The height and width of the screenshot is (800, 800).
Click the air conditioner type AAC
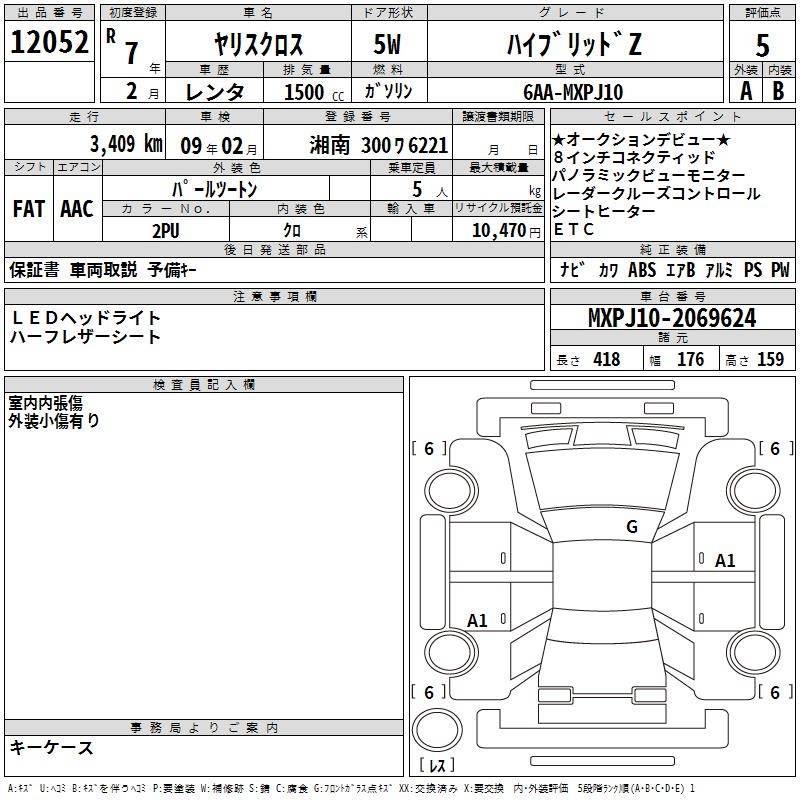77,209
